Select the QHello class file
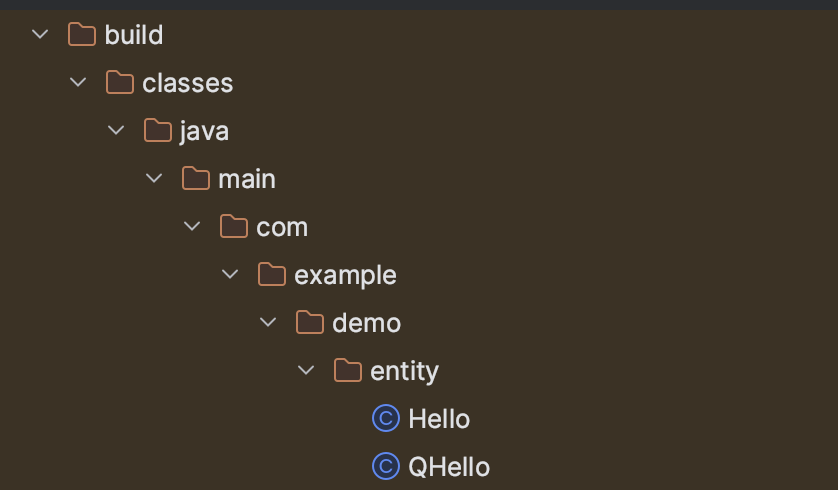838x490 pixels. coord(449,467)
